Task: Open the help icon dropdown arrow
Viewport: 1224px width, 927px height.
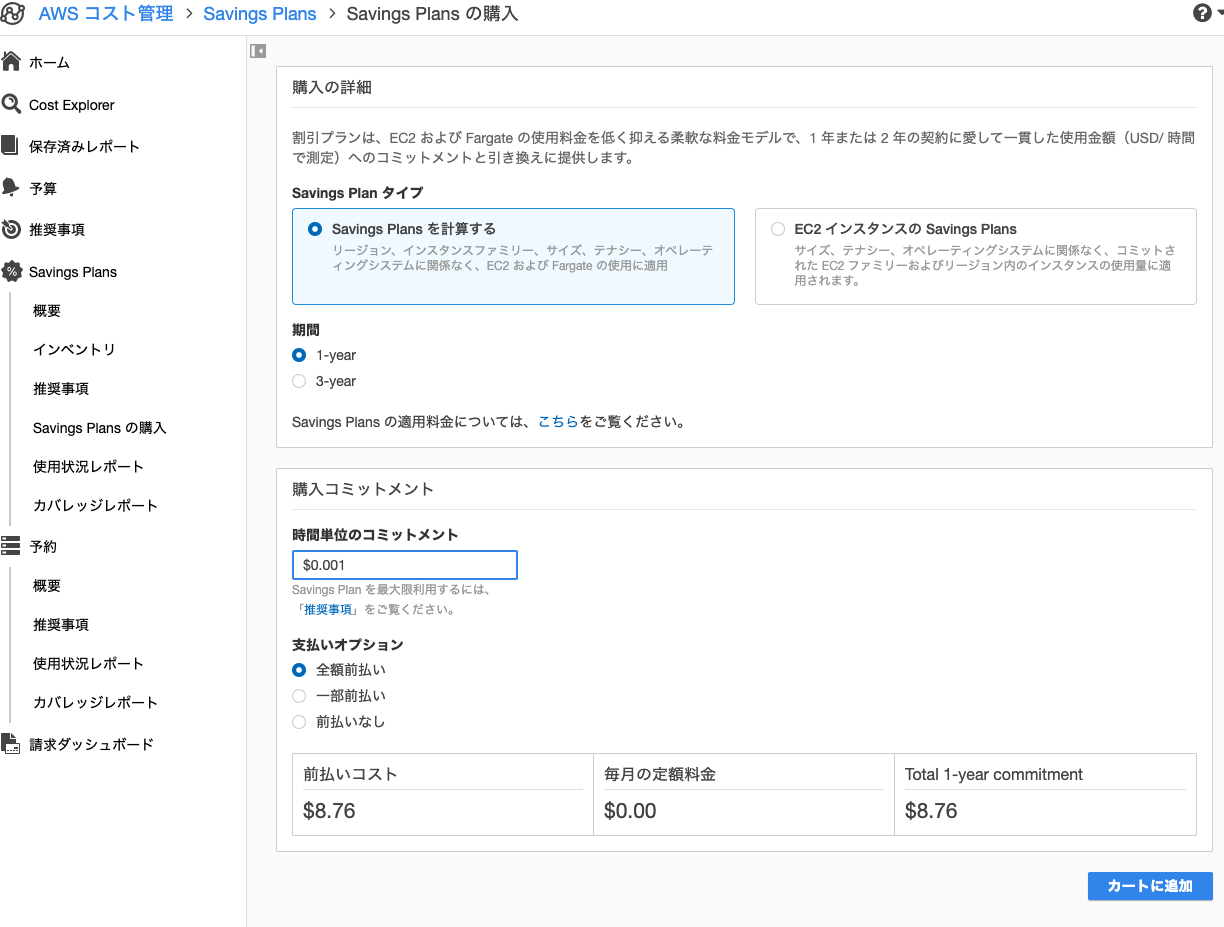Action: point(1218,14)
